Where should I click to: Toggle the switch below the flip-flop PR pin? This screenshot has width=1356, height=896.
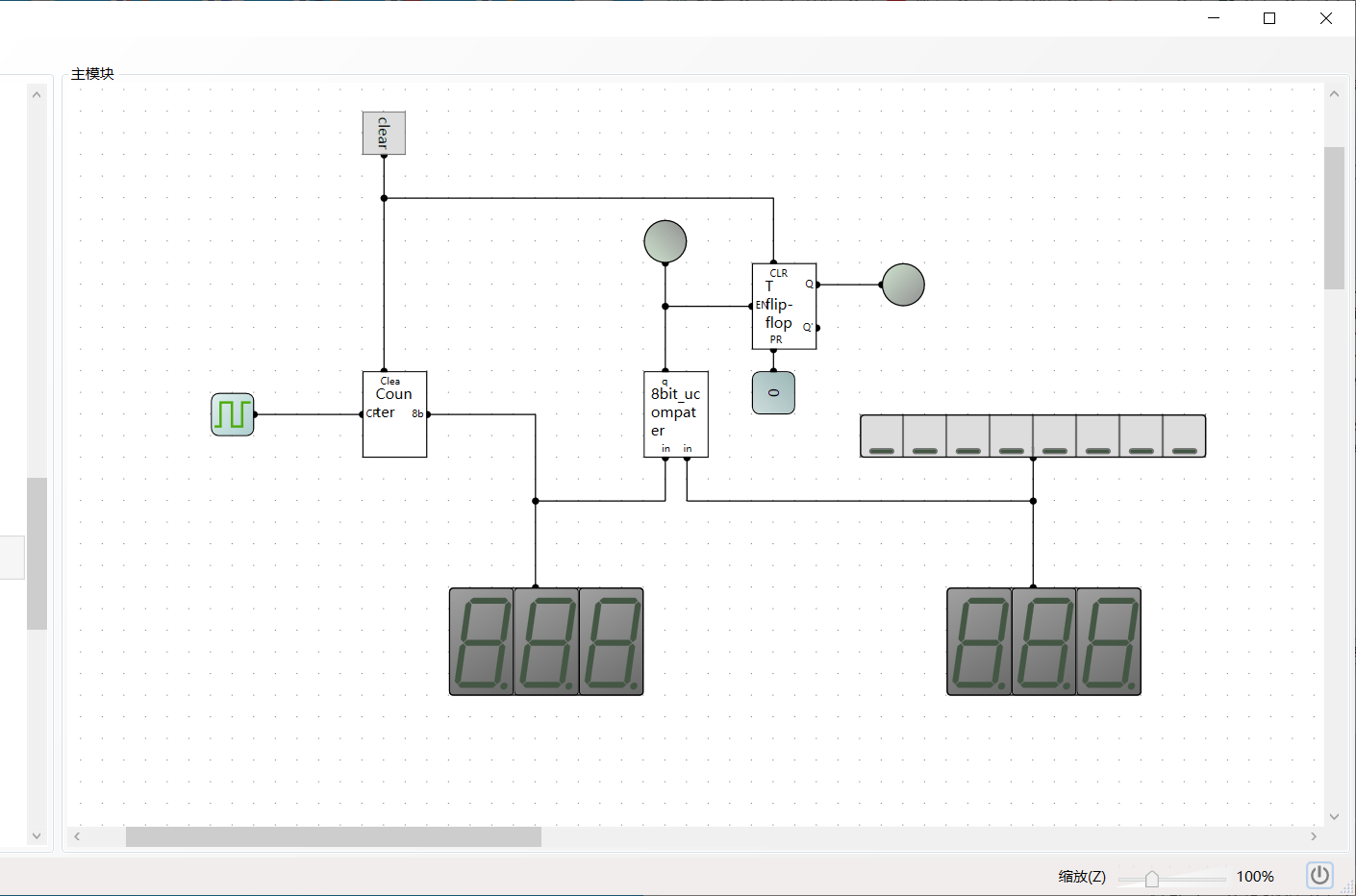pos(773,393)
